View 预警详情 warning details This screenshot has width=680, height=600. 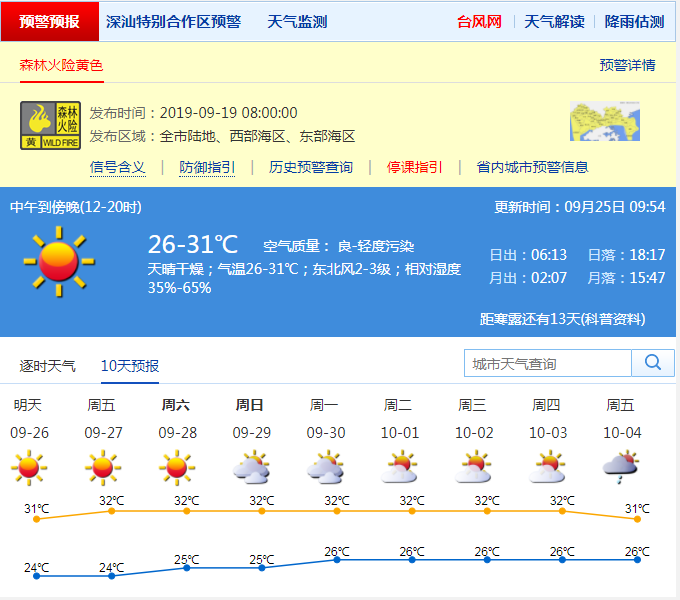click(627, 65)
